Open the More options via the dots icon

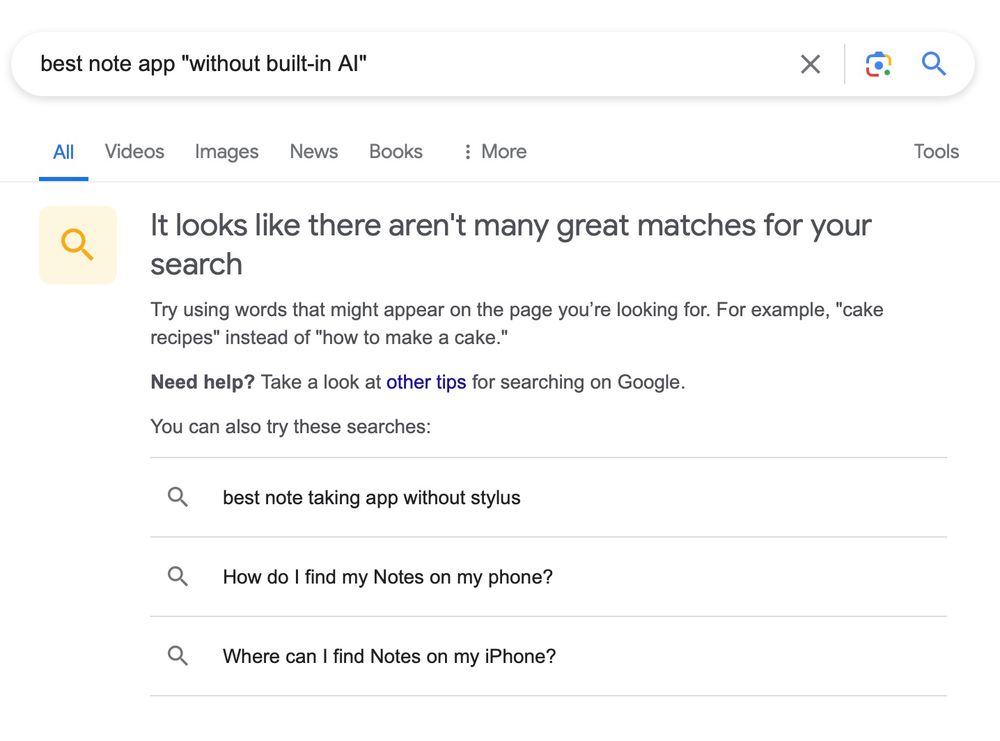467,151
